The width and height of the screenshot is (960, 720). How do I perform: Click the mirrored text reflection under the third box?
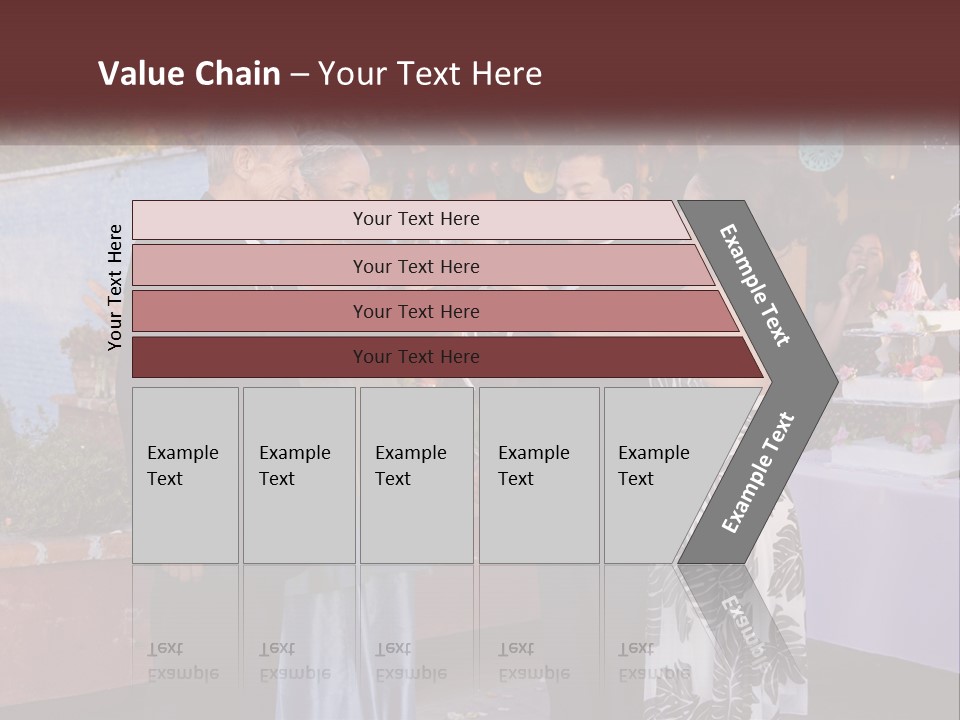[x=410, y=661]
